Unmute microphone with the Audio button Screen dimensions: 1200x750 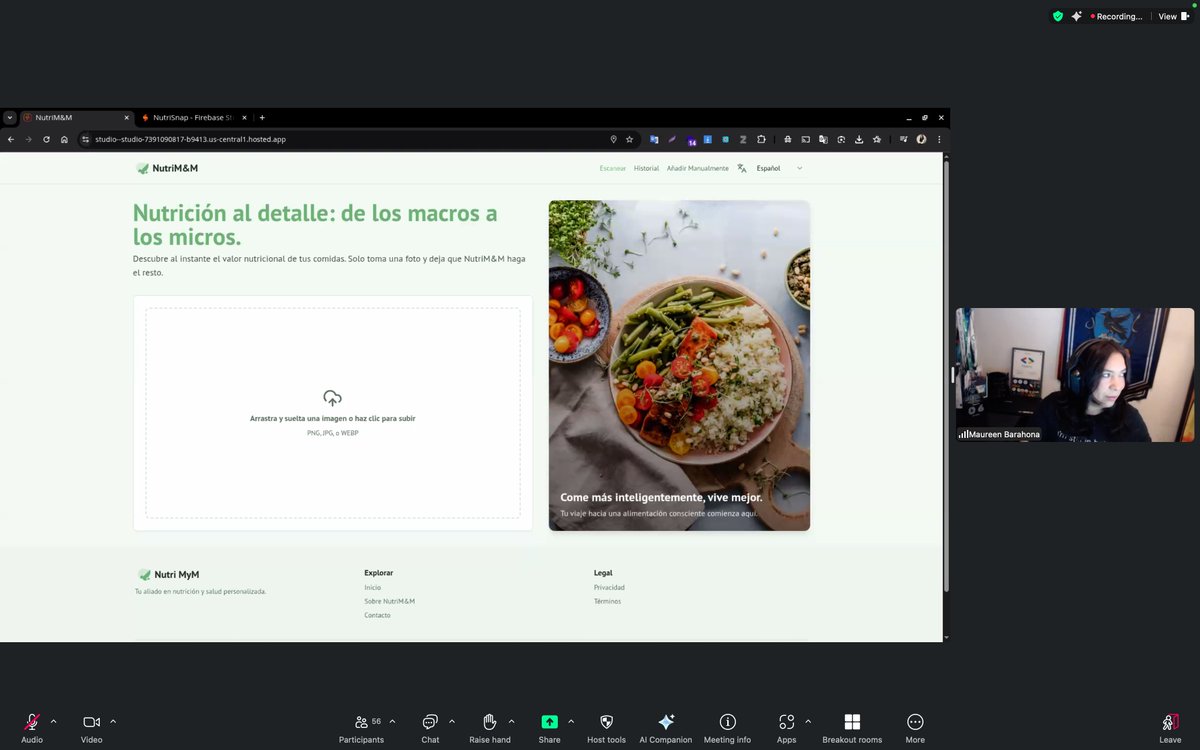coord(32,727)
